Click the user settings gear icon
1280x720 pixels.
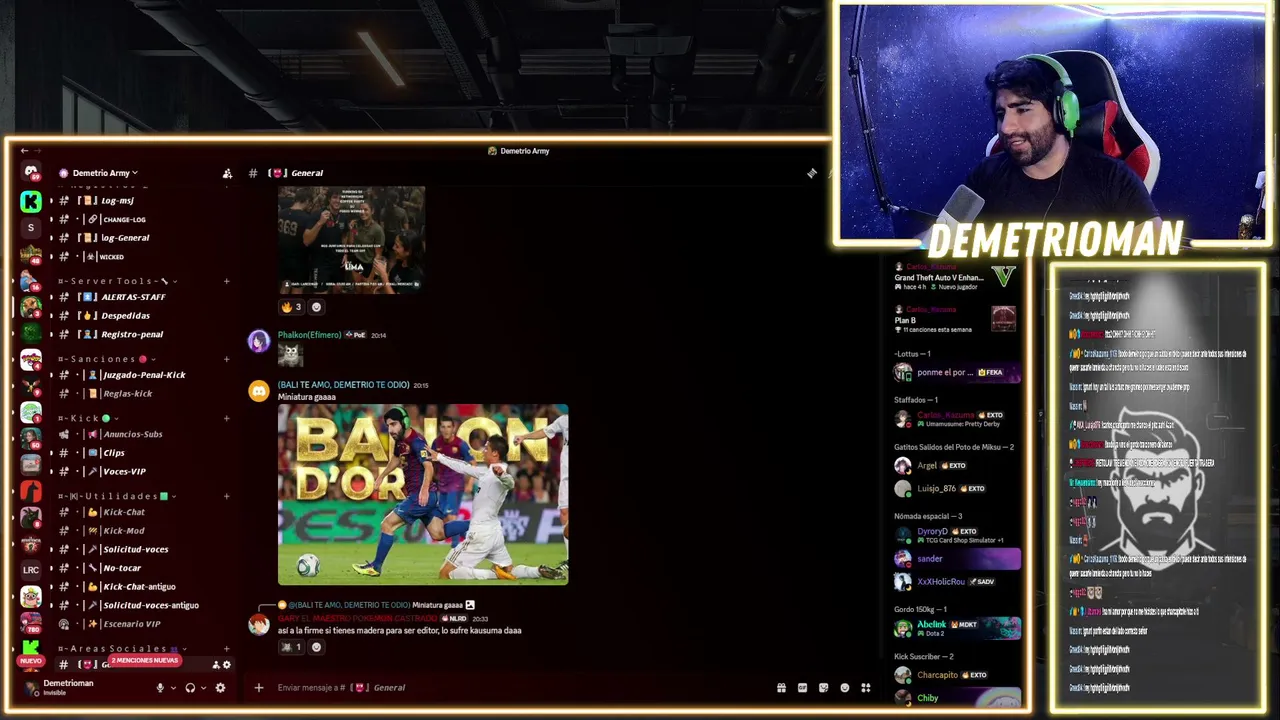coord(220,687)
